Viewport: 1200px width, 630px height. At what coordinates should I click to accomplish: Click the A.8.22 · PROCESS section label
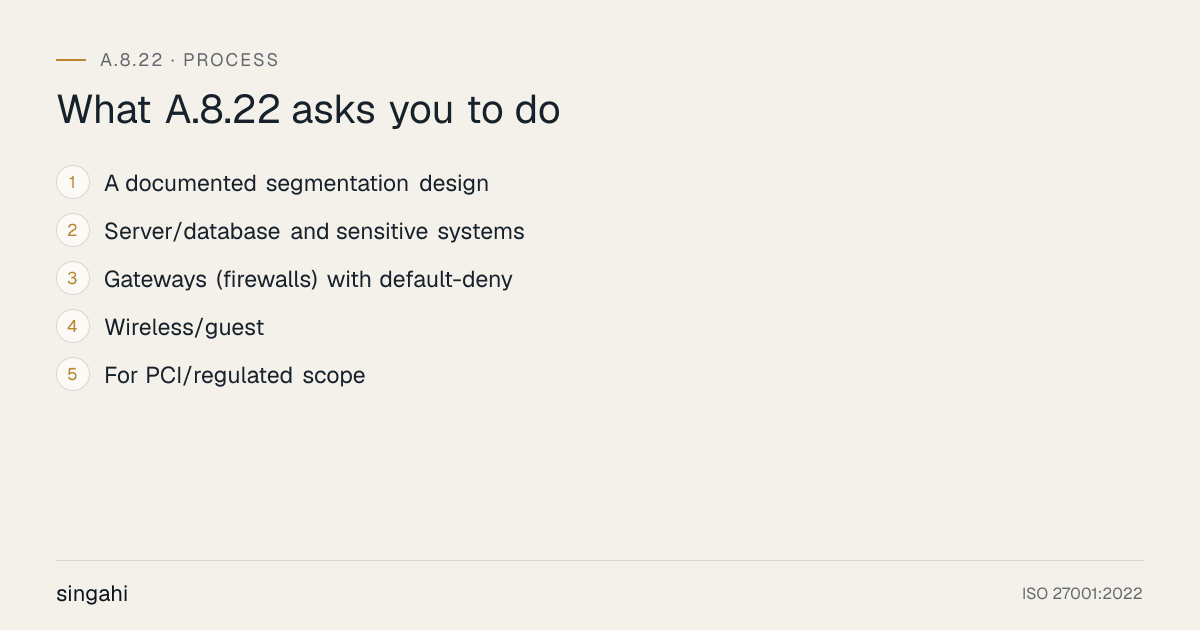point(189,60)
